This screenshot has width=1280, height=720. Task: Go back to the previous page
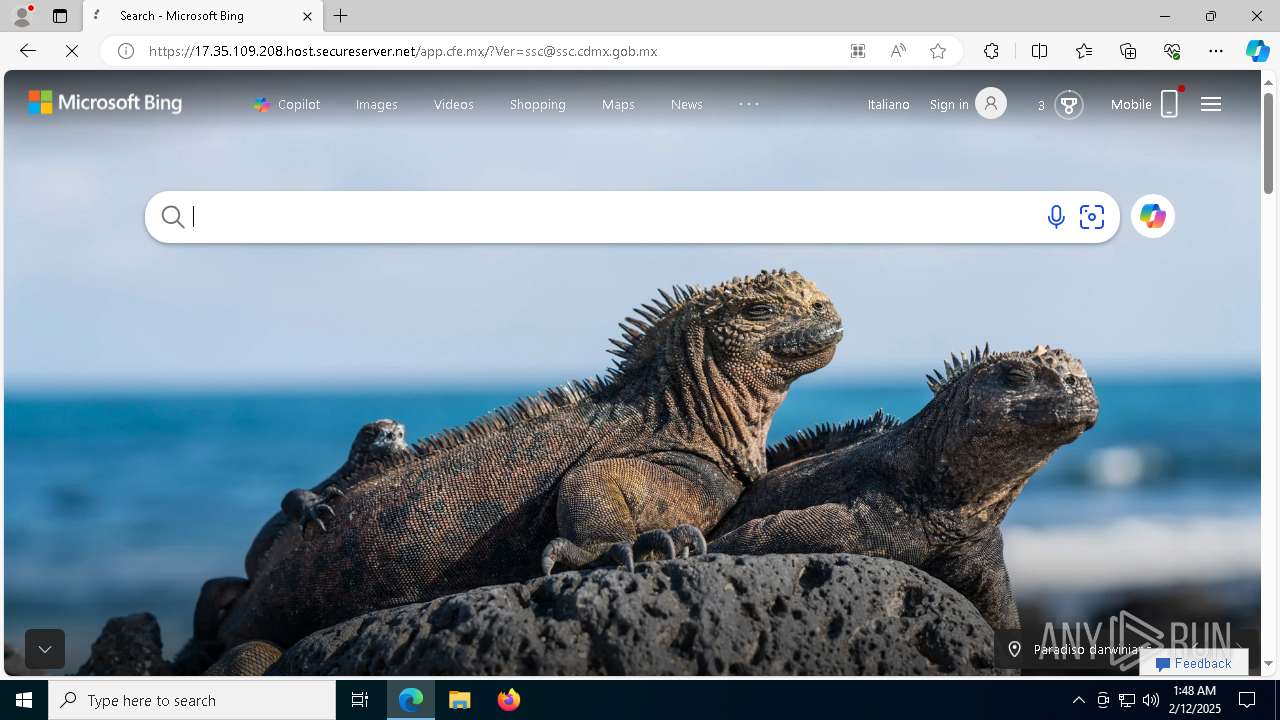tap(27, 51)
